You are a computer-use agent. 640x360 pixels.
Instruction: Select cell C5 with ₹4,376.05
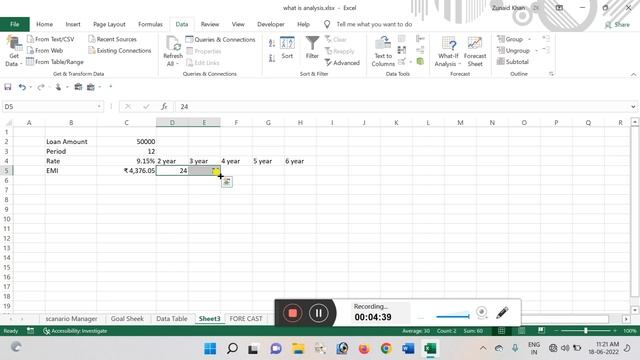click(x=127, y=171)
